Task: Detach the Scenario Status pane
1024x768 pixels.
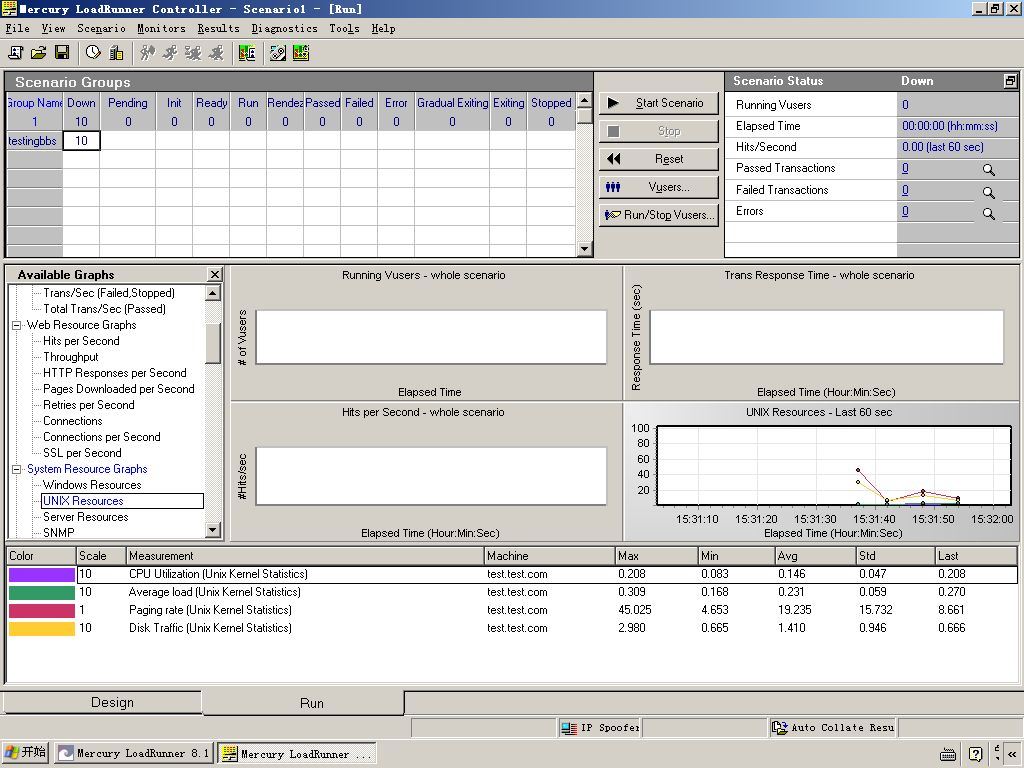Action: point(1010,81)
